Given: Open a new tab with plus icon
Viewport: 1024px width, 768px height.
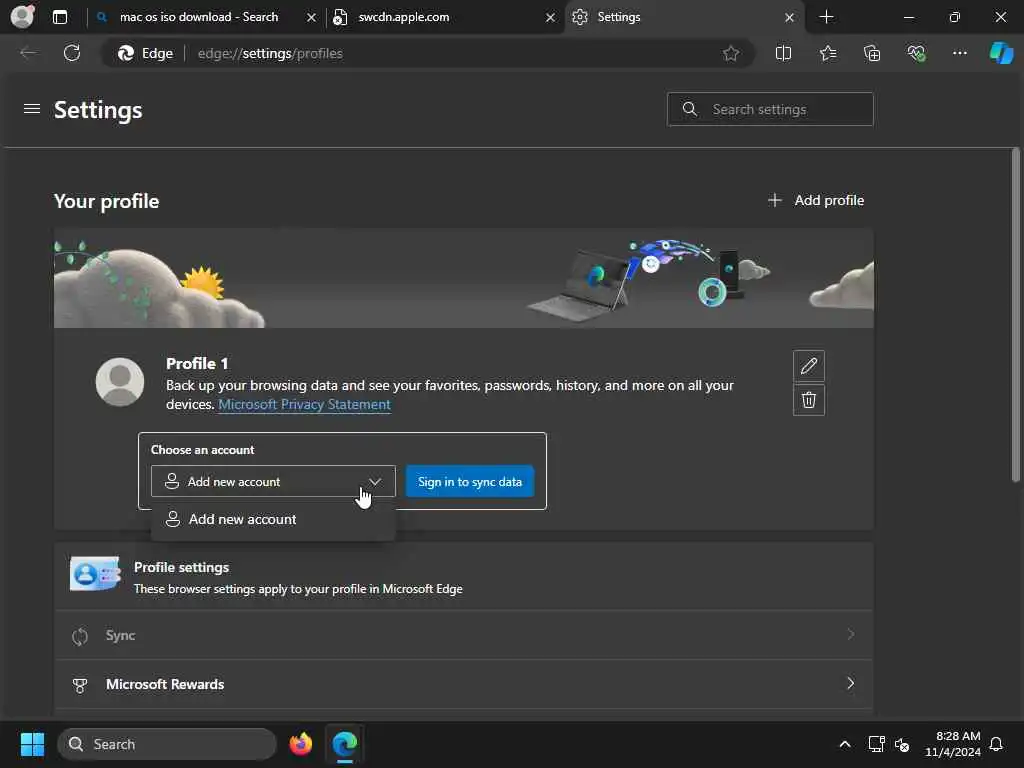Looking at the screenshot, I should point(826,17).
